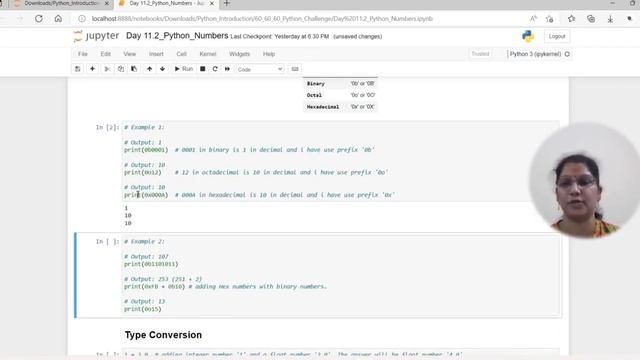Open the Code cell type dropdown
Image resolution: width=640 pixels, height=360 pixels.
click(260, 69)
